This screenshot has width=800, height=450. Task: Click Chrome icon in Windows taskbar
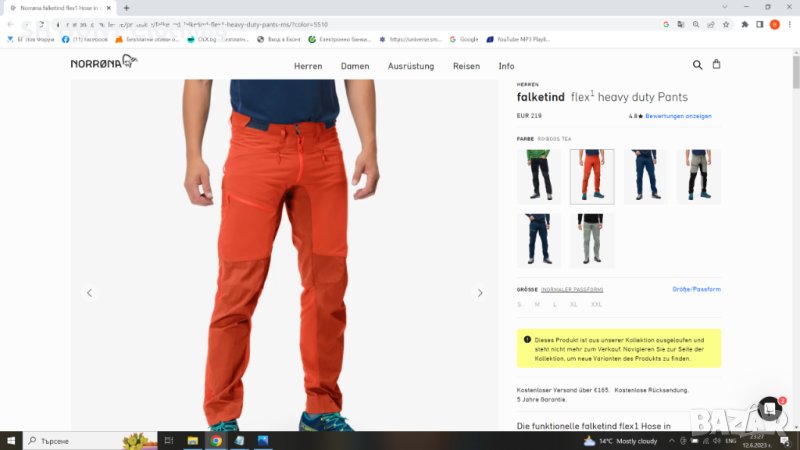tap(216, 440)
